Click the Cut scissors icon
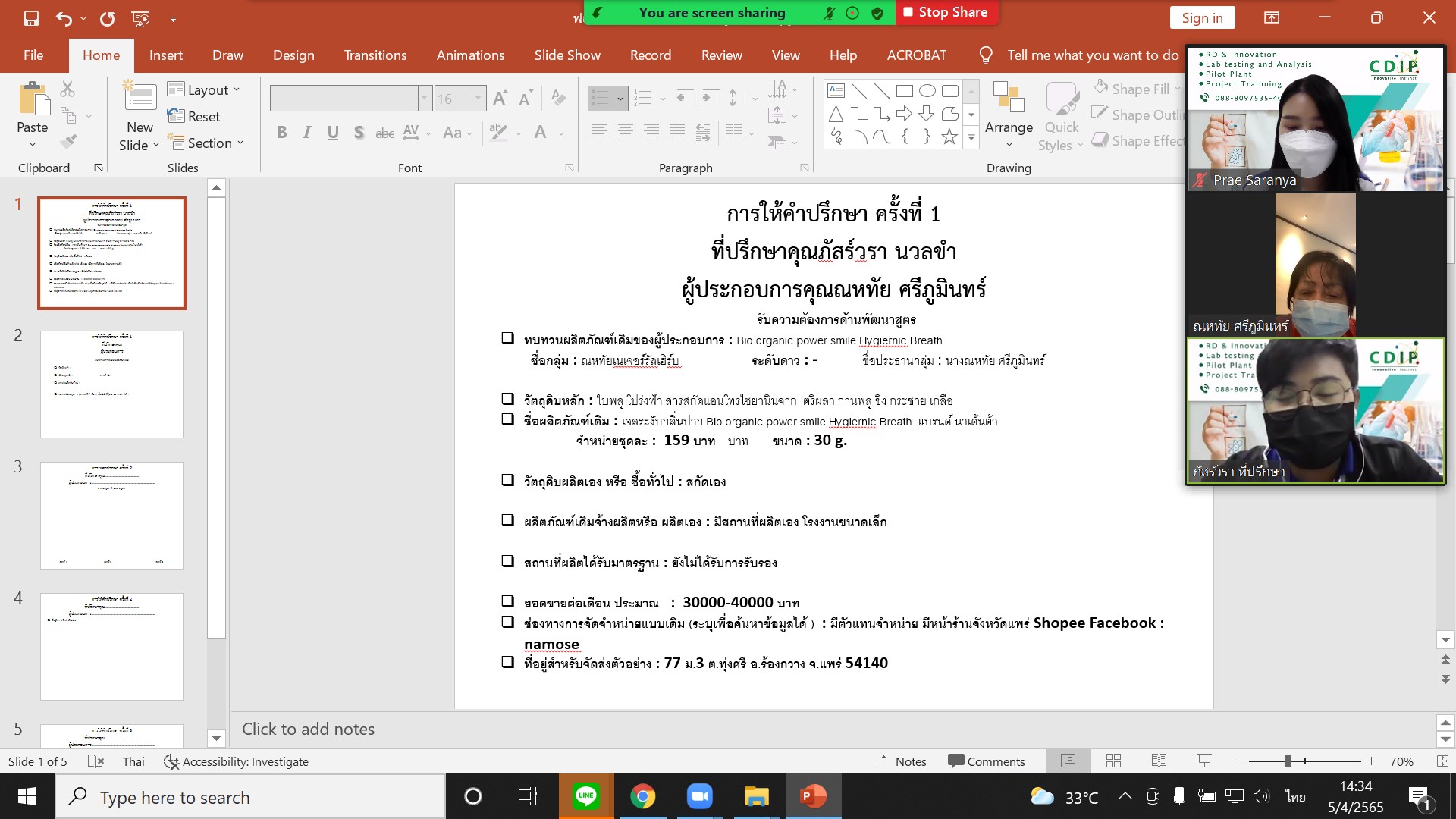Image resolution: width=1456 pixels, height=819 pixels. (x=67, y=89)
